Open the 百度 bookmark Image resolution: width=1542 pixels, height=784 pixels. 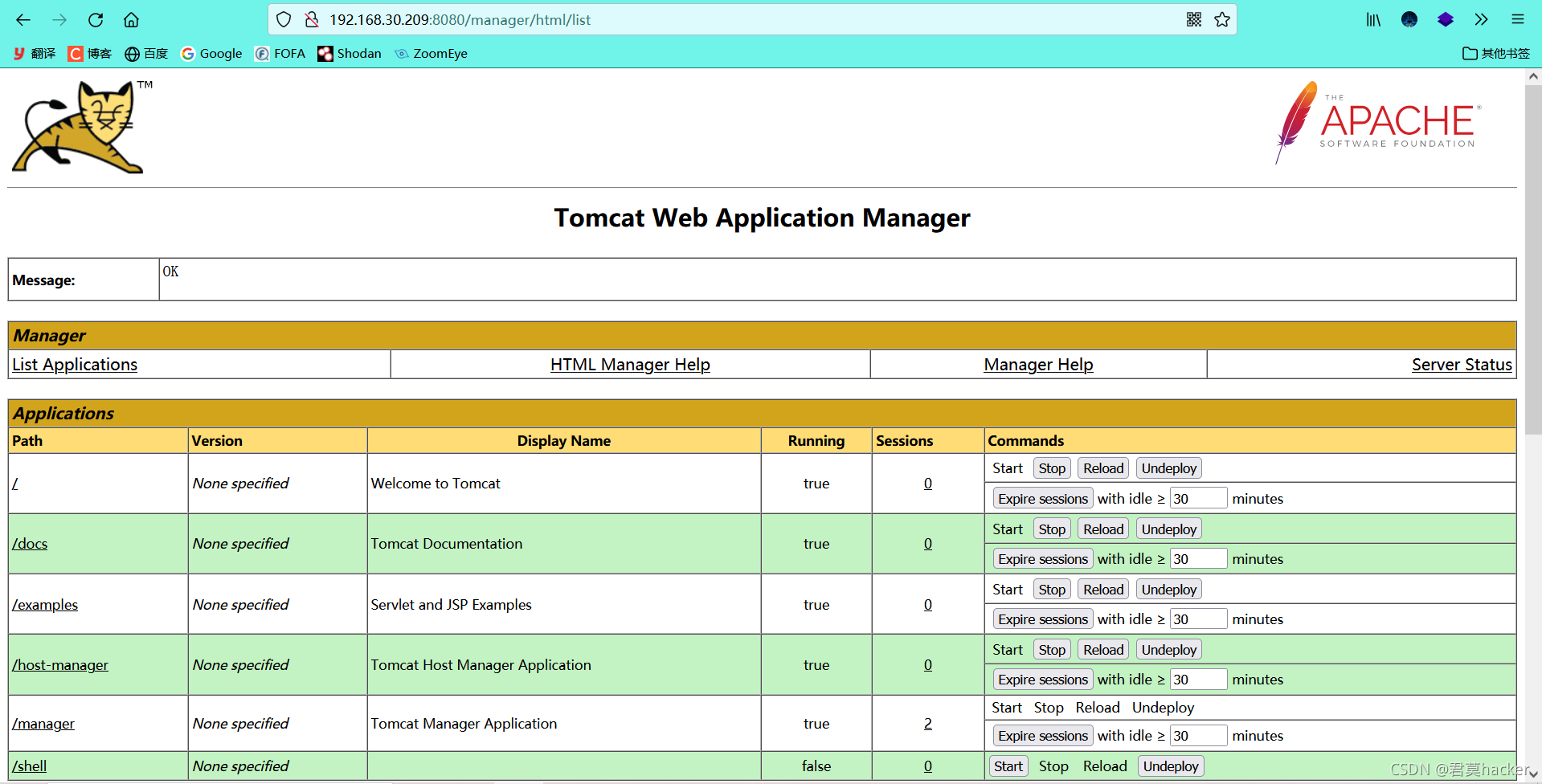point(146,53)
